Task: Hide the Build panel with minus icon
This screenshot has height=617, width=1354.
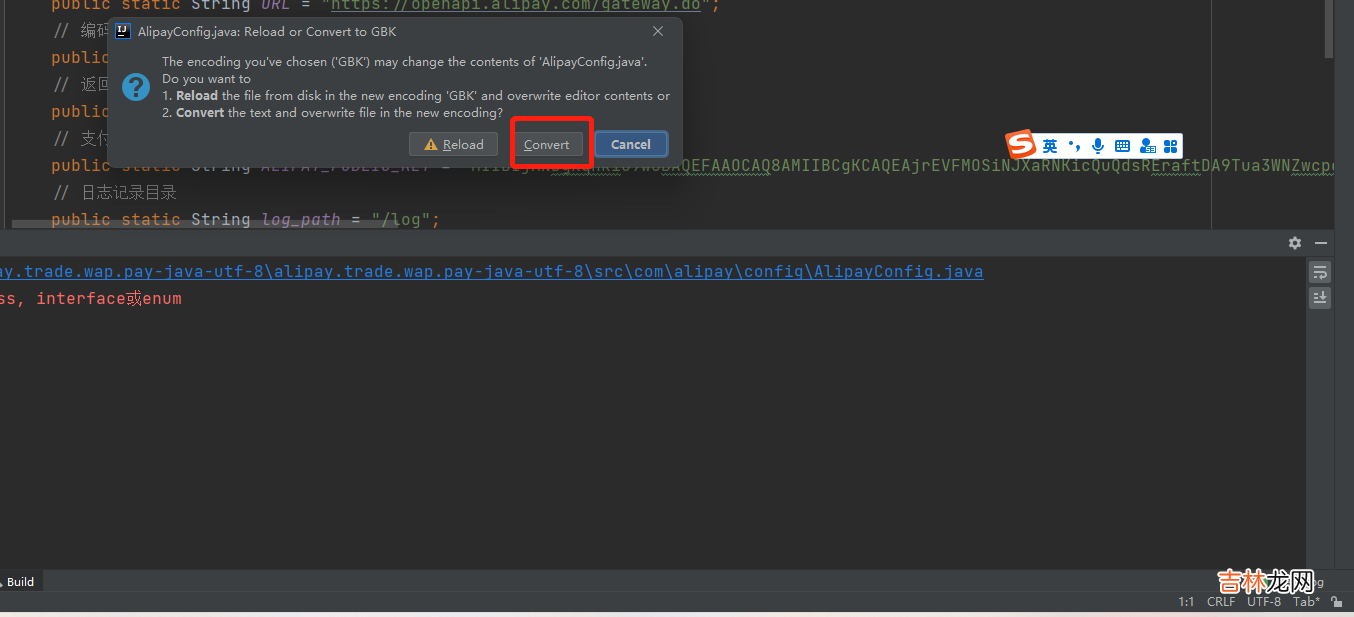Action: click(1321, 243)
